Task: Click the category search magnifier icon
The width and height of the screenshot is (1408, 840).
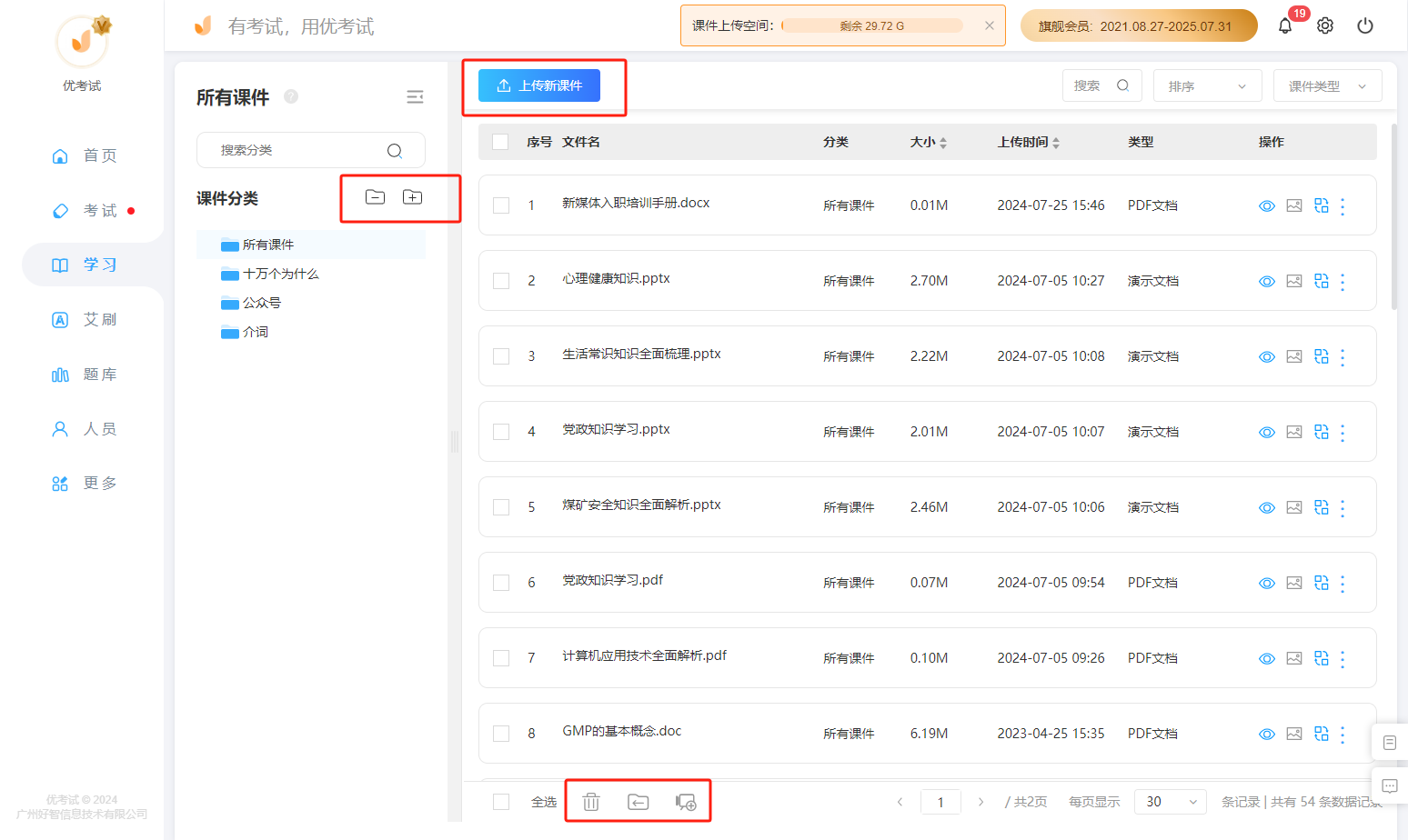Action: pos(395,151)
